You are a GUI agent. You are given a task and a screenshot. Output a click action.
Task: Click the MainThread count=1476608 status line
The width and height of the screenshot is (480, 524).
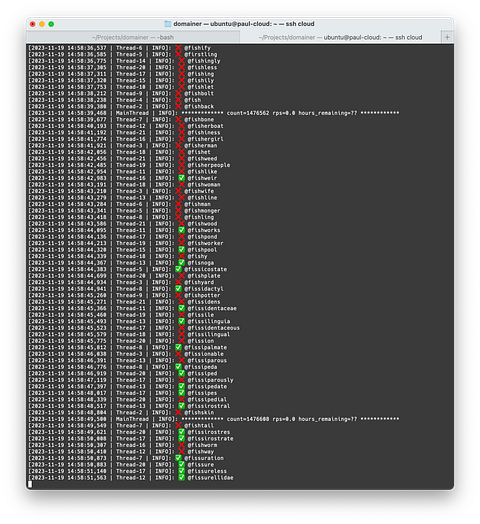214,419
